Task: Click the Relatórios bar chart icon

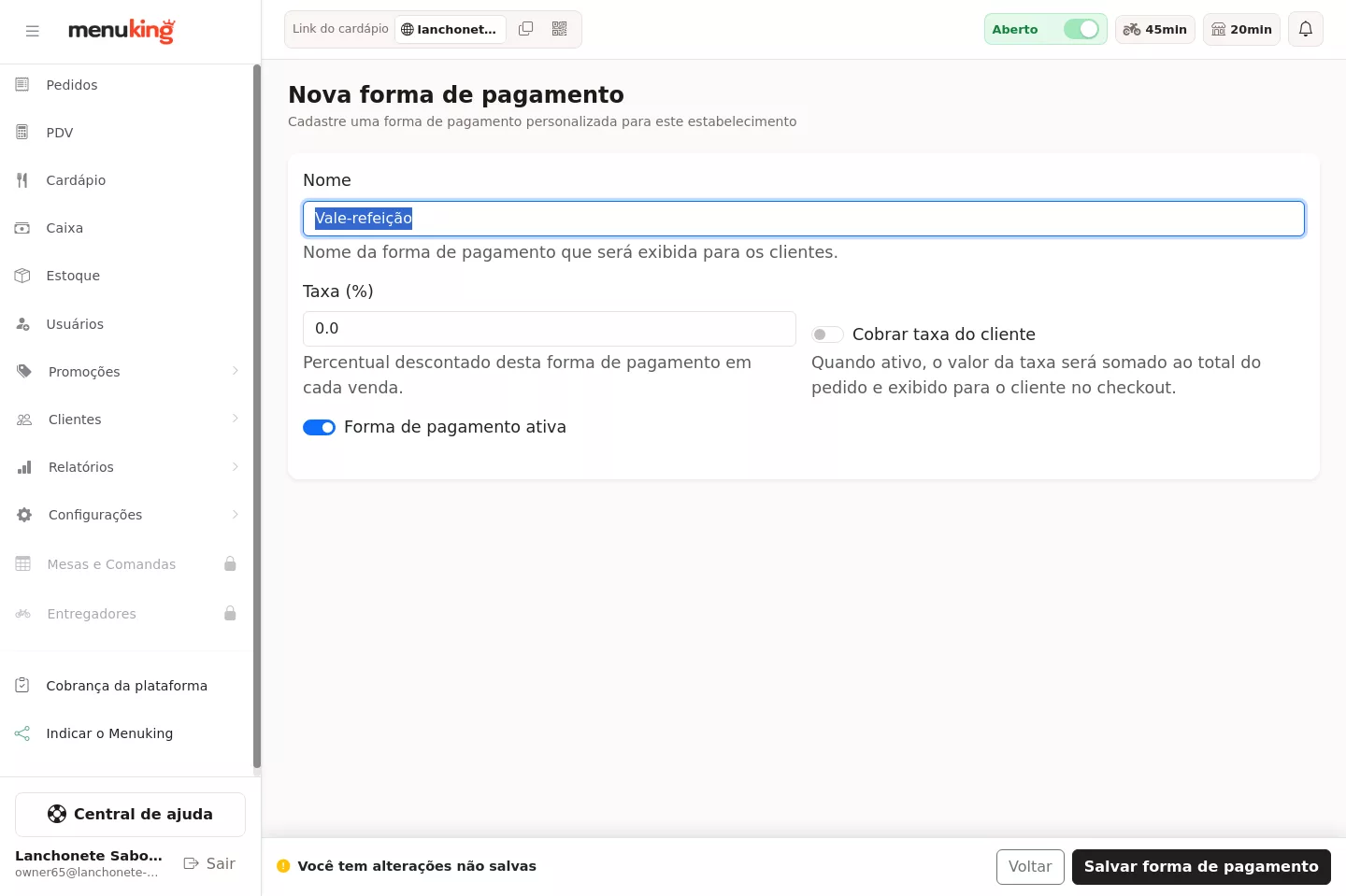Action: [24, 467]
